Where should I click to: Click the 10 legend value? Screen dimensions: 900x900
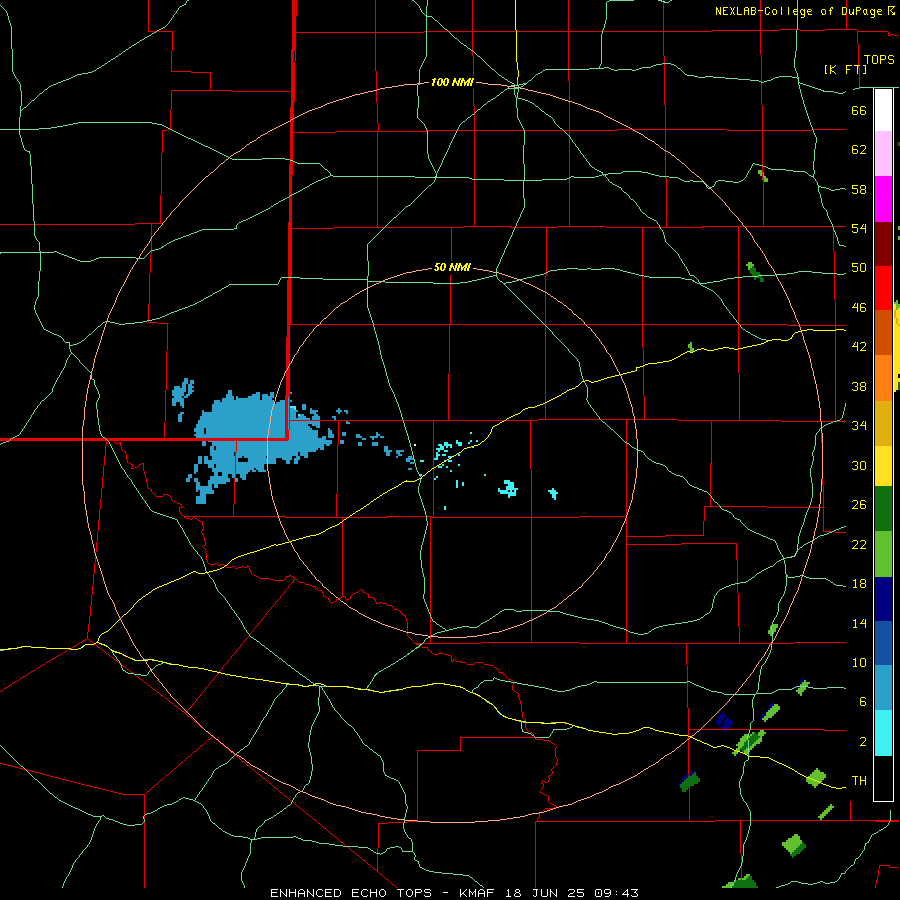(859, 662)
